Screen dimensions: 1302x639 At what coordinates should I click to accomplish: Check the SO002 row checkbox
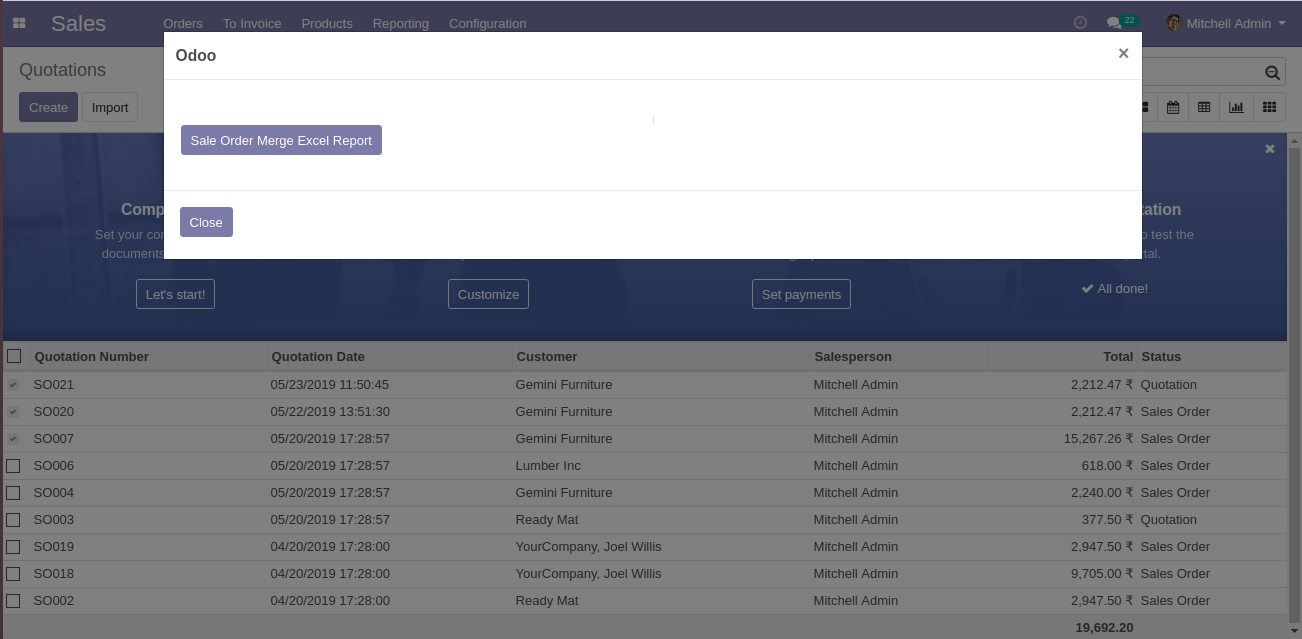click(x=13, y=601)
